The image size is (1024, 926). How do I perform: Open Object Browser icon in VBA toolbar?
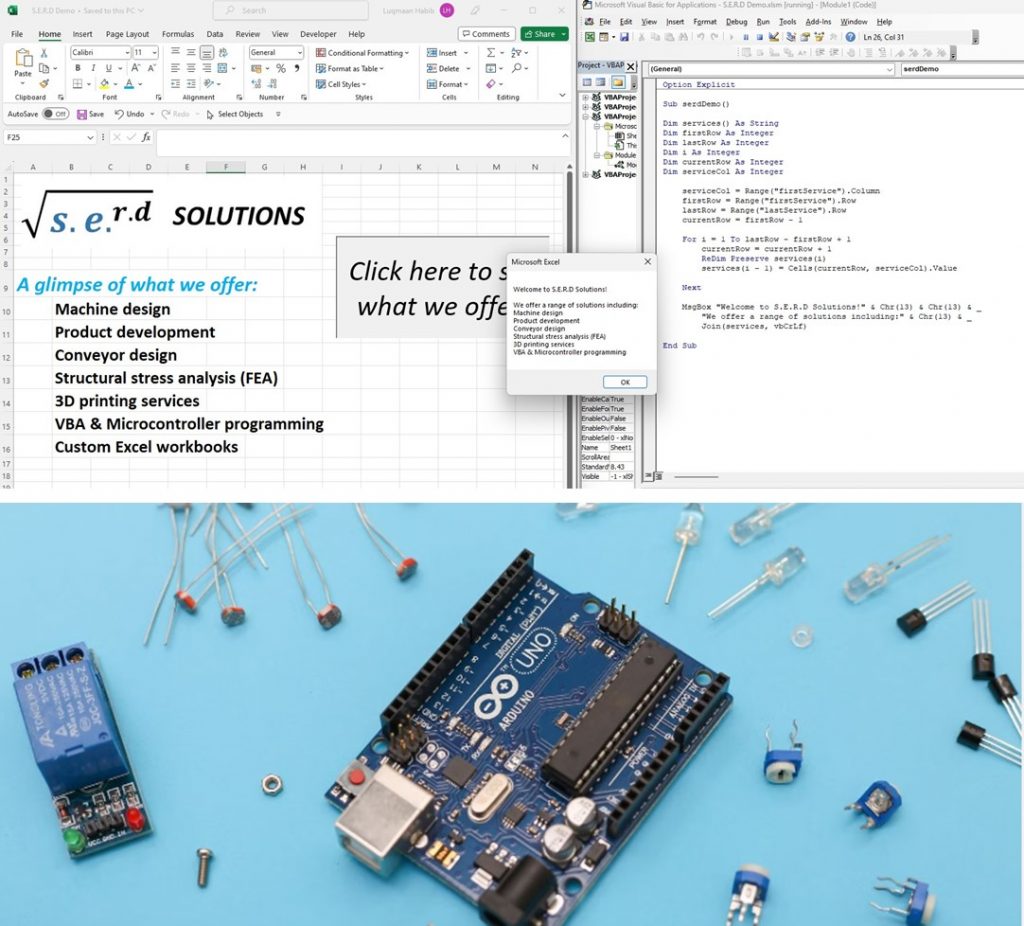pos(819,37)
